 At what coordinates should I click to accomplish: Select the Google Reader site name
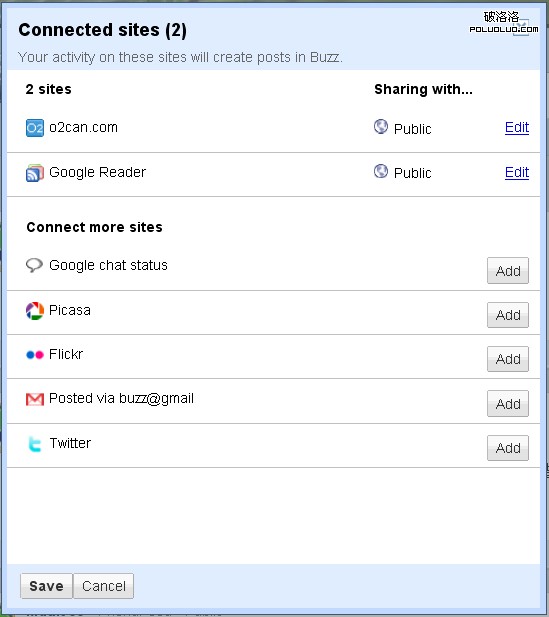[97, 172]
